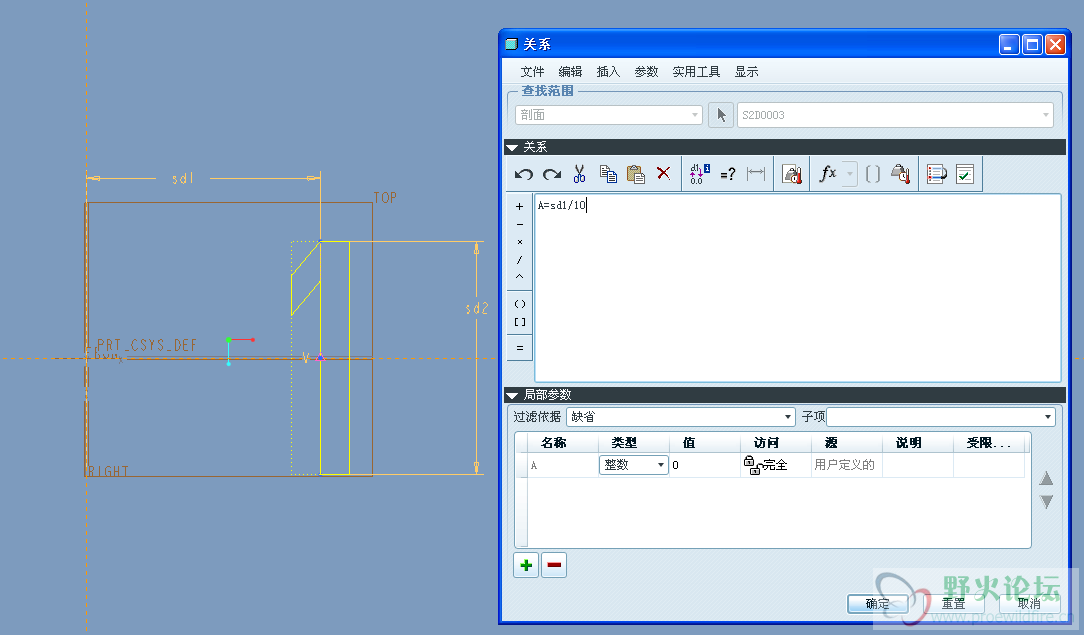
Task: Open the 剖面 look-in scope dropdown
Action: coord(608,115)
